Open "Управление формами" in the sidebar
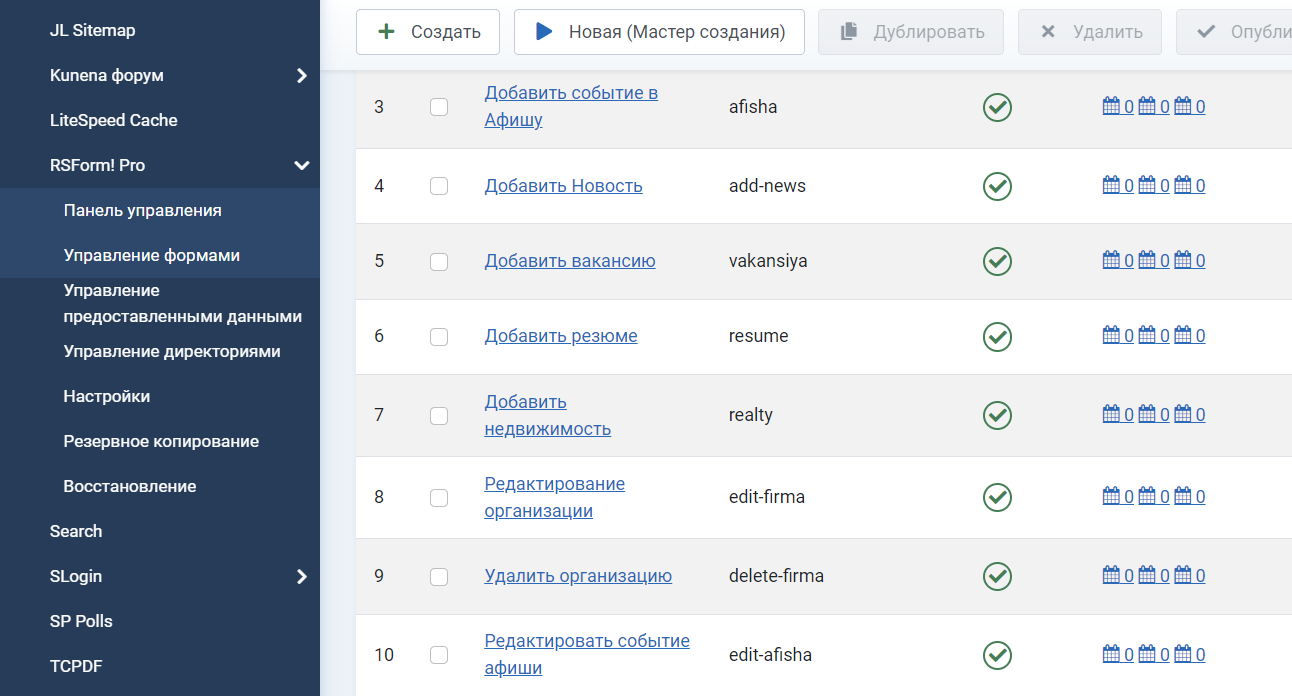This screenshot has height=696, width=1292. tap(152, 256)
